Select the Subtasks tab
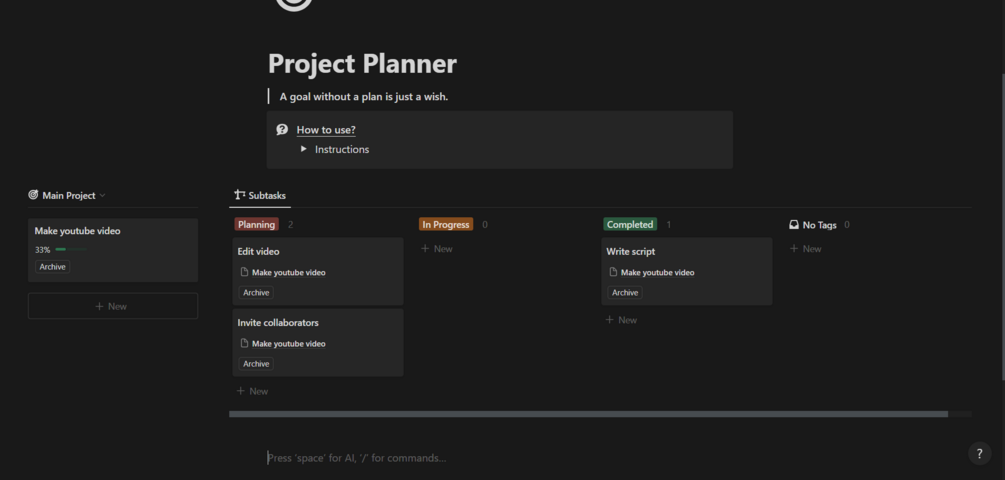 point(266,195)
